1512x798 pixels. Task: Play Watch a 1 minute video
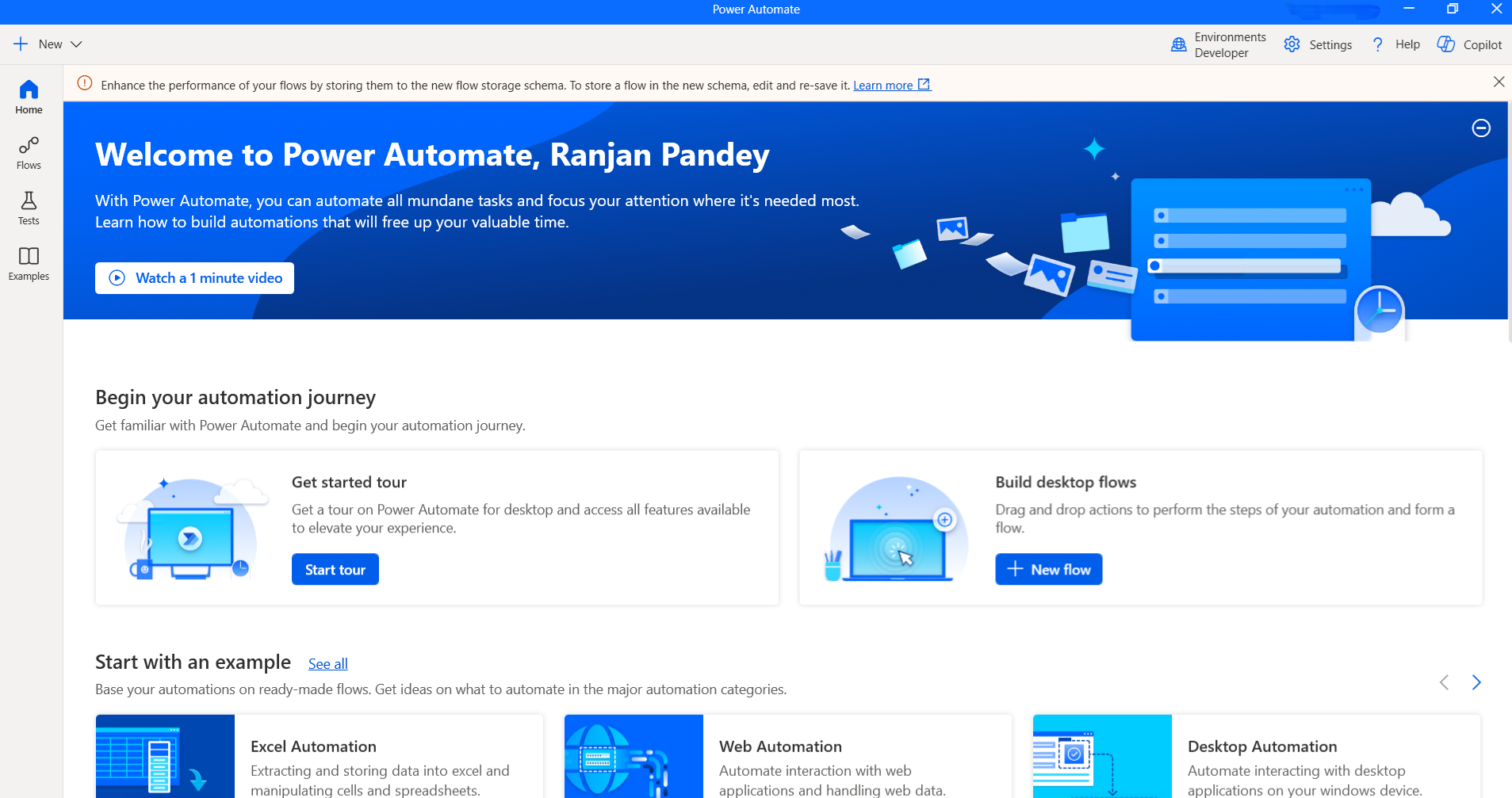(x=193, y=277)
